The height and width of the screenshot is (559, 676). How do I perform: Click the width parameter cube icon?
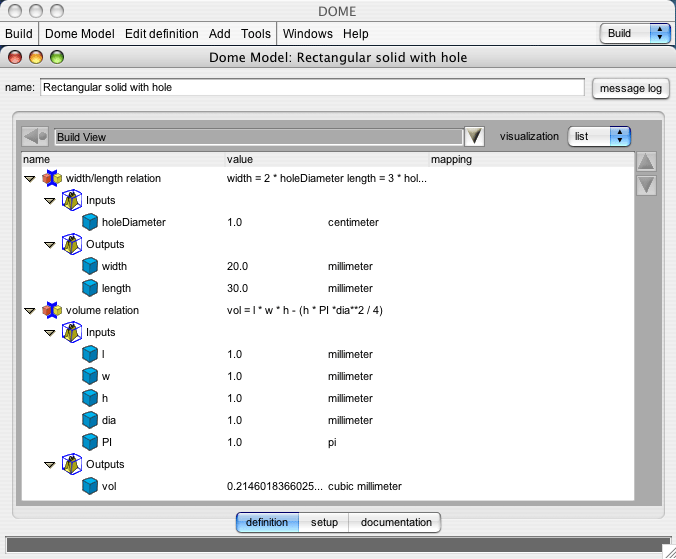[90, 266]
